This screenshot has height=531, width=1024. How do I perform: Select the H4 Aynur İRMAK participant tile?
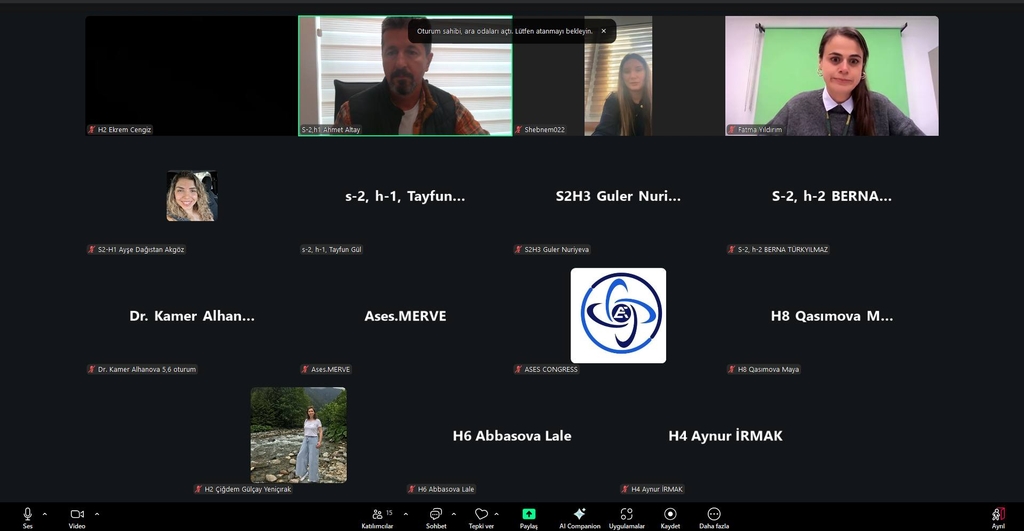tap(725, 436)
